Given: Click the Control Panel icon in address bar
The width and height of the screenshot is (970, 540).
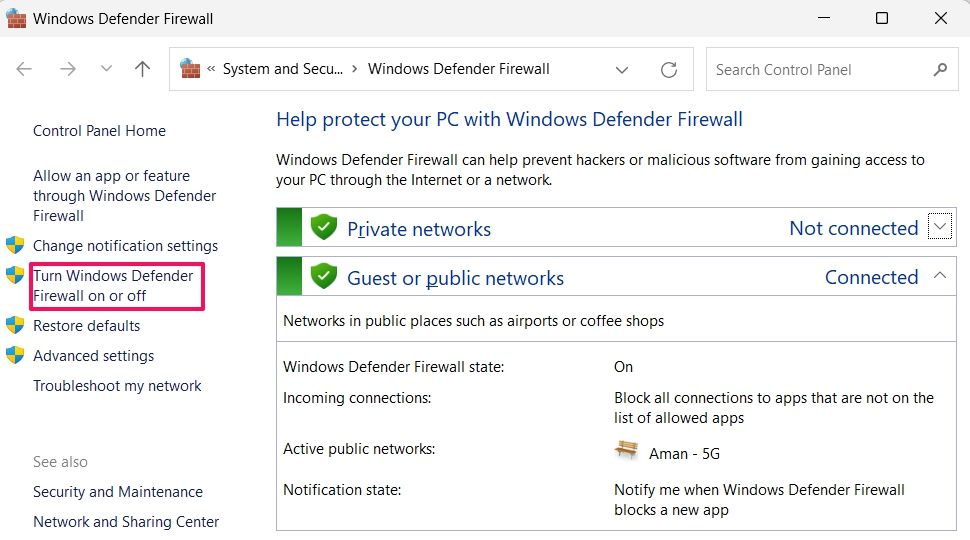Looking at the screenshot, I should coord(190,69).
